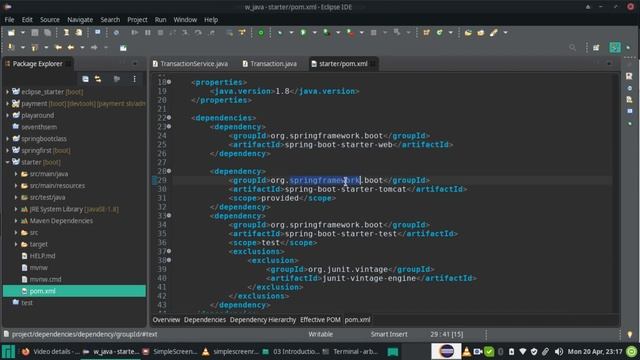Open the Overview tab of pom editor
This screenshot has width=640, height=360.
pyautogui.click(x=166, y=320)
